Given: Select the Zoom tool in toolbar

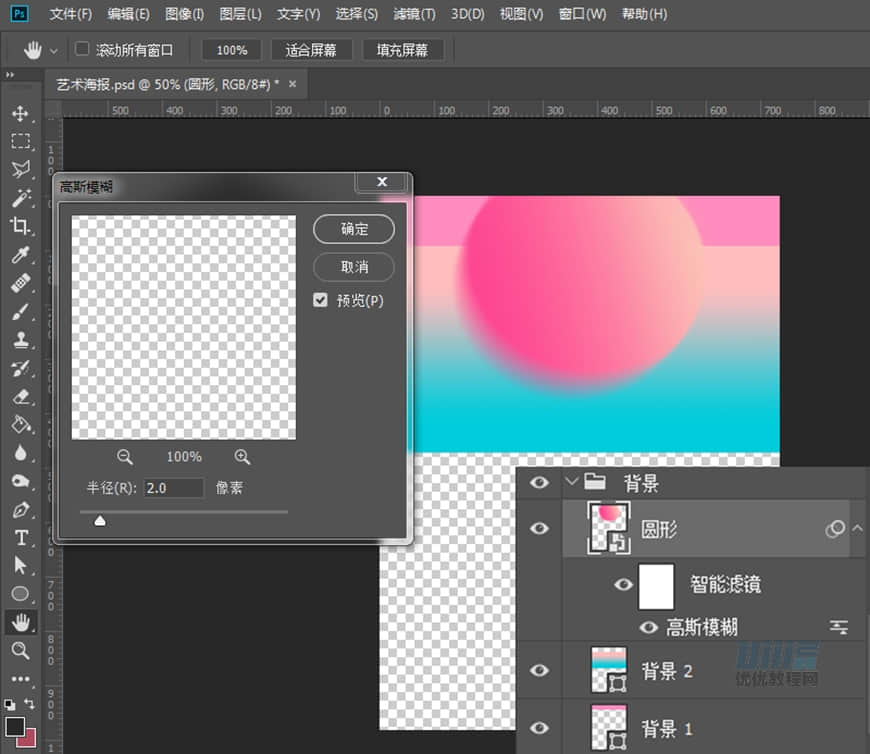Looking at the screenshot, I should point(20,651).
